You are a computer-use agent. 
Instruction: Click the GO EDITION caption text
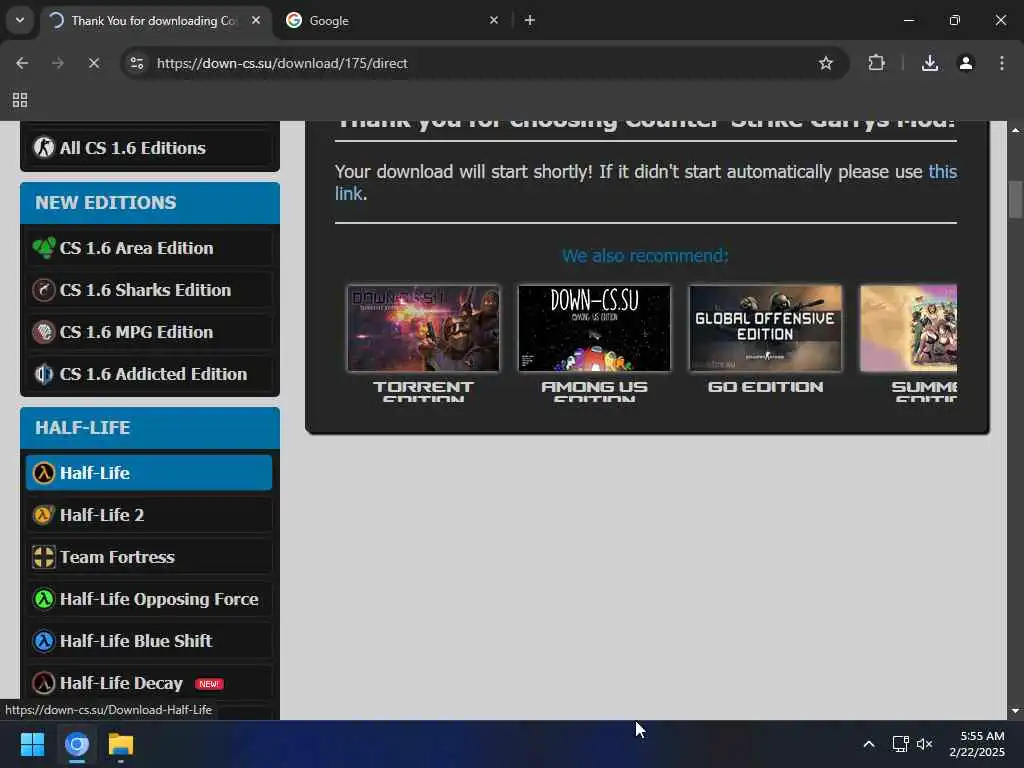click(765, 387)
